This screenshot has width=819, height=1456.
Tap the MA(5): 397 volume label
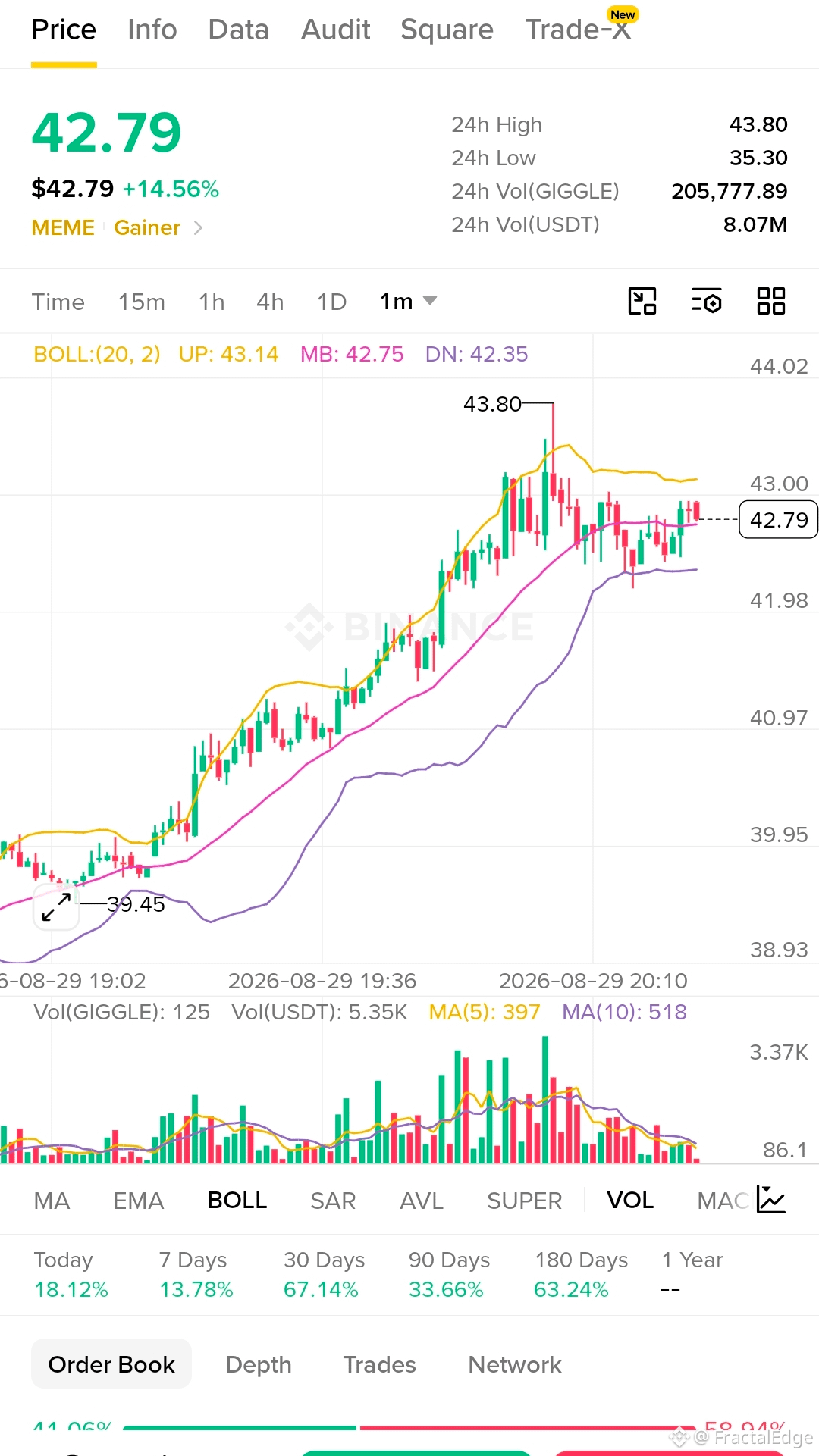point(484,1012)
